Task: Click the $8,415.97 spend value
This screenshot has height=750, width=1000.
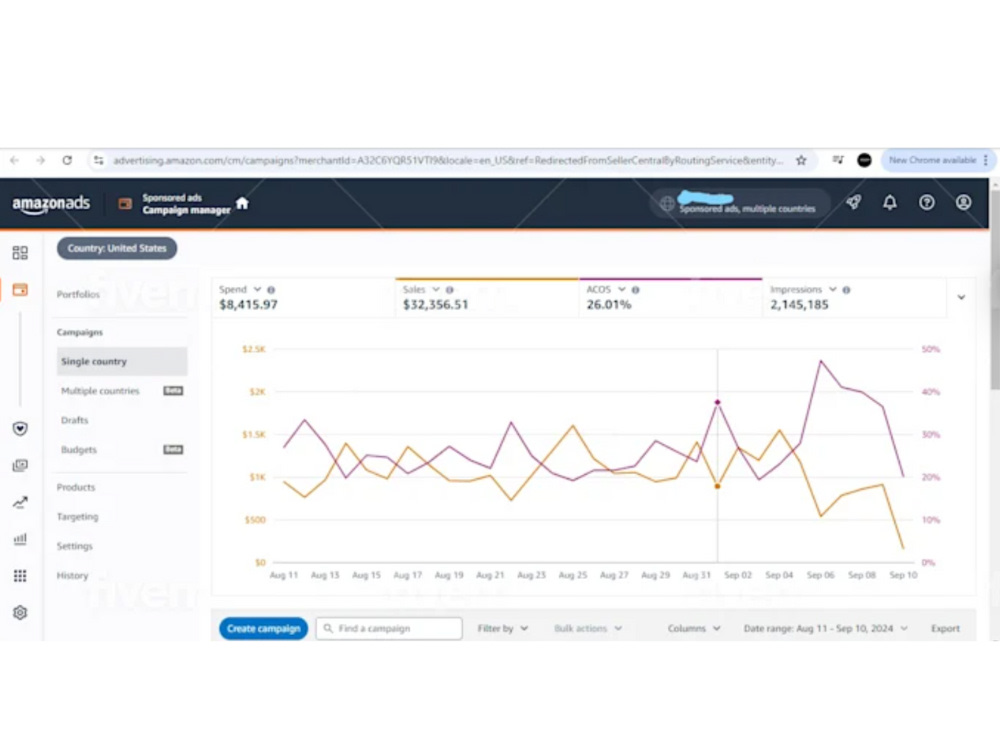Action: coord(248,305)
